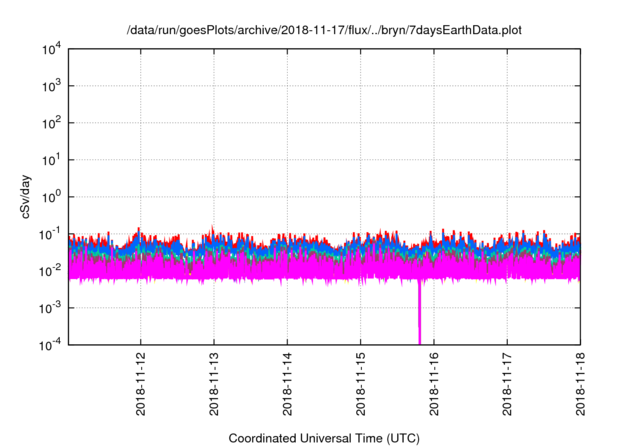
Task: Click the 10^0 y-axis tick label
Action: click(52, 196)
